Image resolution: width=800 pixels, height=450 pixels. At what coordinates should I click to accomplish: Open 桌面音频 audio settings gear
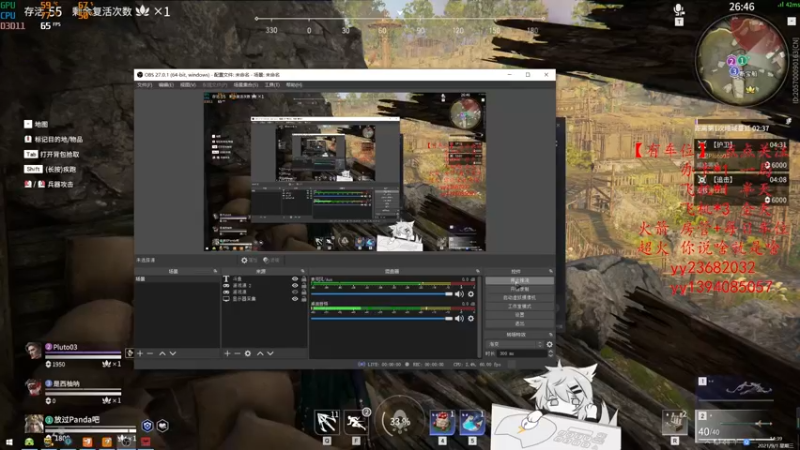pos(471,318)
